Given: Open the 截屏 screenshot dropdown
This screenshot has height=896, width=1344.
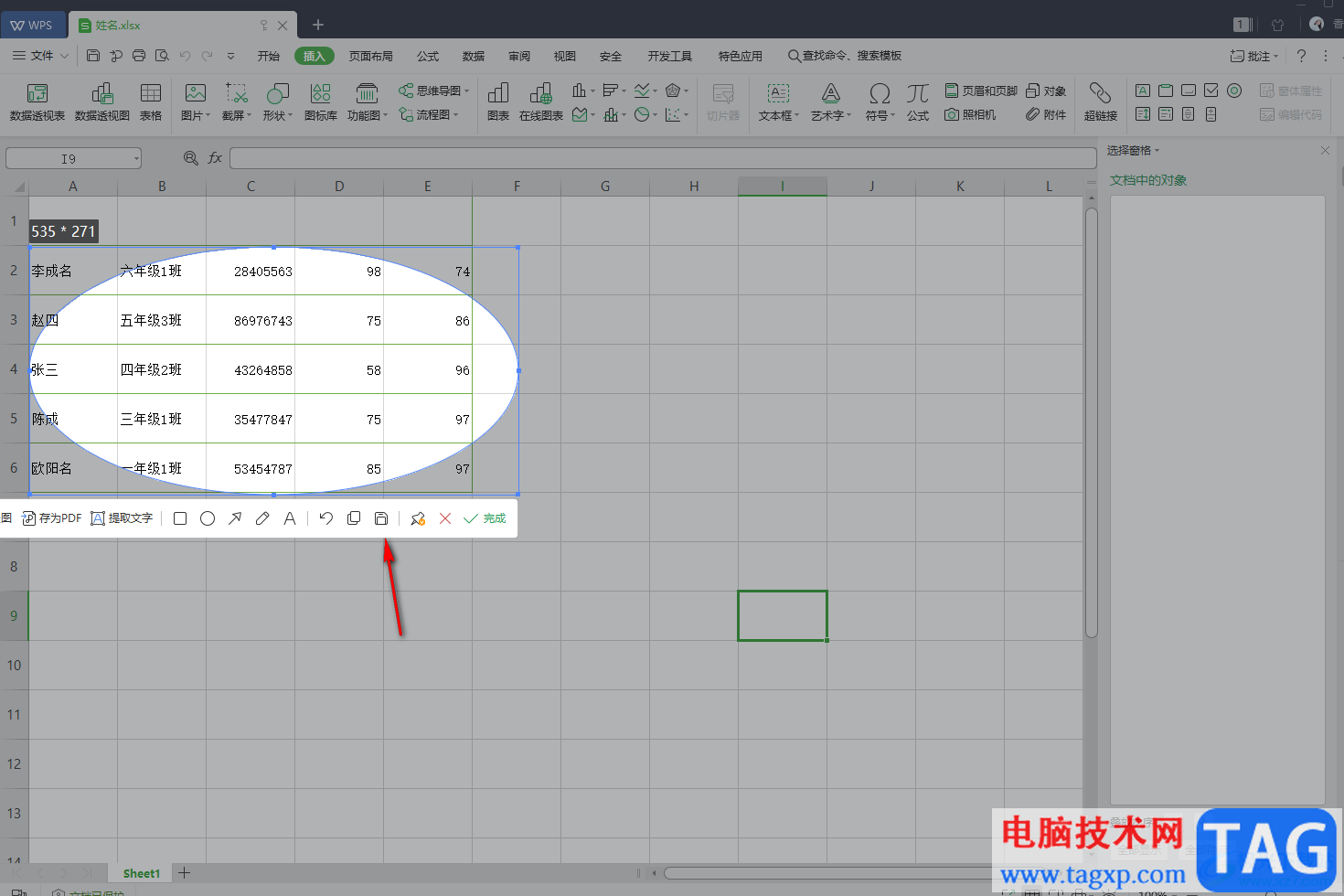Looking at the screenshot, I should pyautogui.click(x=237, y=102).
